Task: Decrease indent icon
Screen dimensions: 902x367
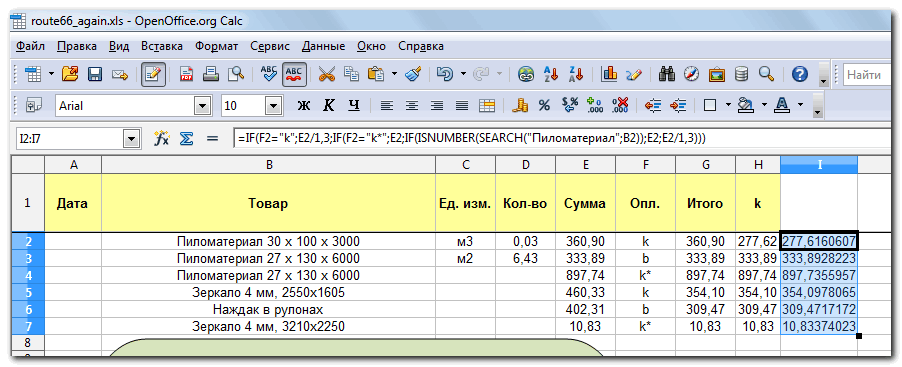Action: click(x=652, y=105)
